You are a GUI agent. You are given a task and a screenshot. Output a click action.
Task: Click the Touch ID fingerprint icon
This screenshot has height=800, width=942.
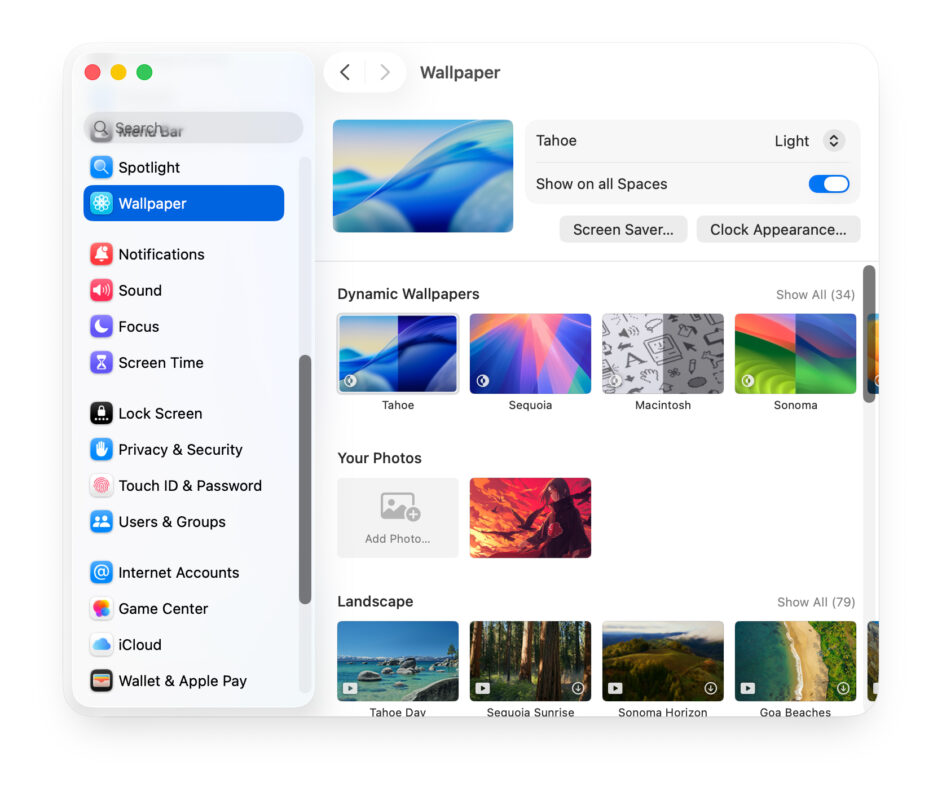(x=101, y=485)
